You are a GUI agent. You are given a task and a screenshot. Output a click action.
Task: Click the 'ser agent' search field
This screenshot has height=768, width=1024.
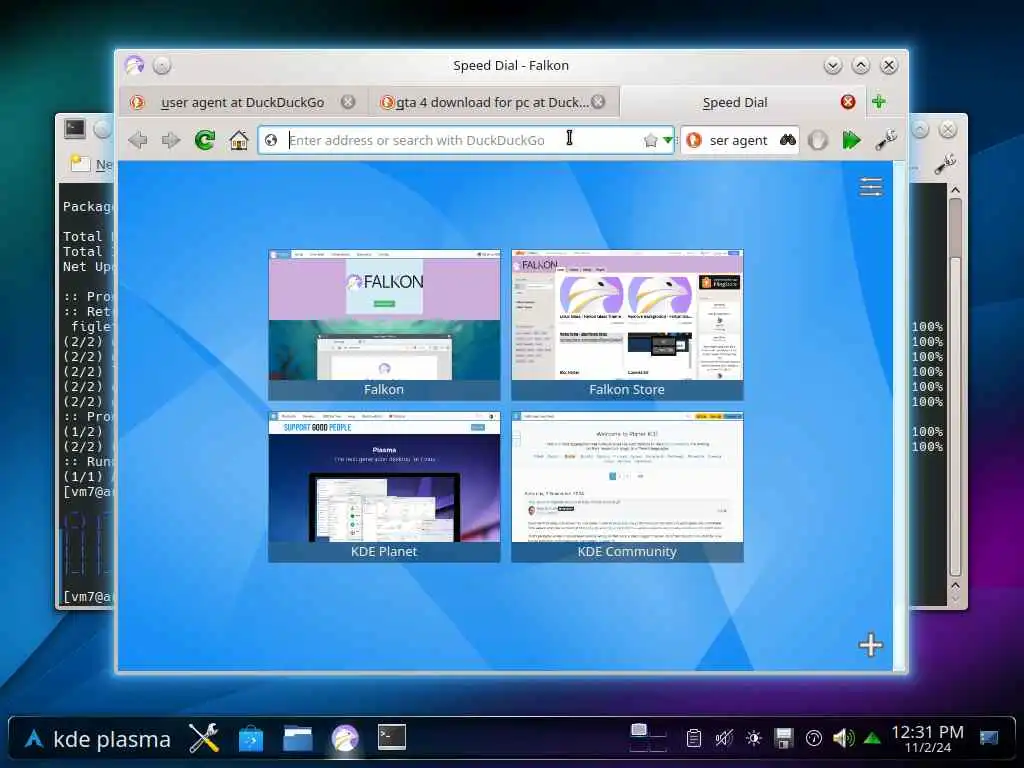[739, 140]
